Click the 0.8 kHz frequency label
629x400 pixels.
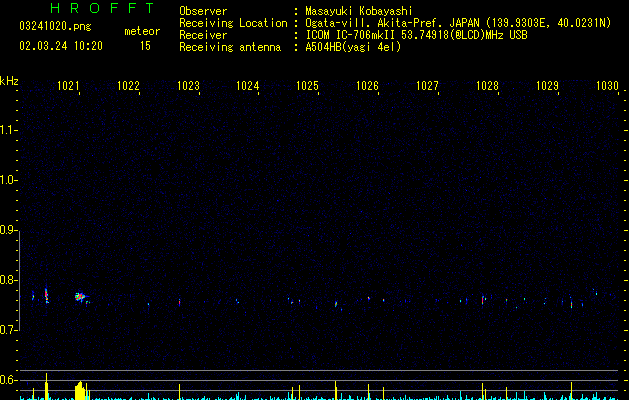point(8,280)
